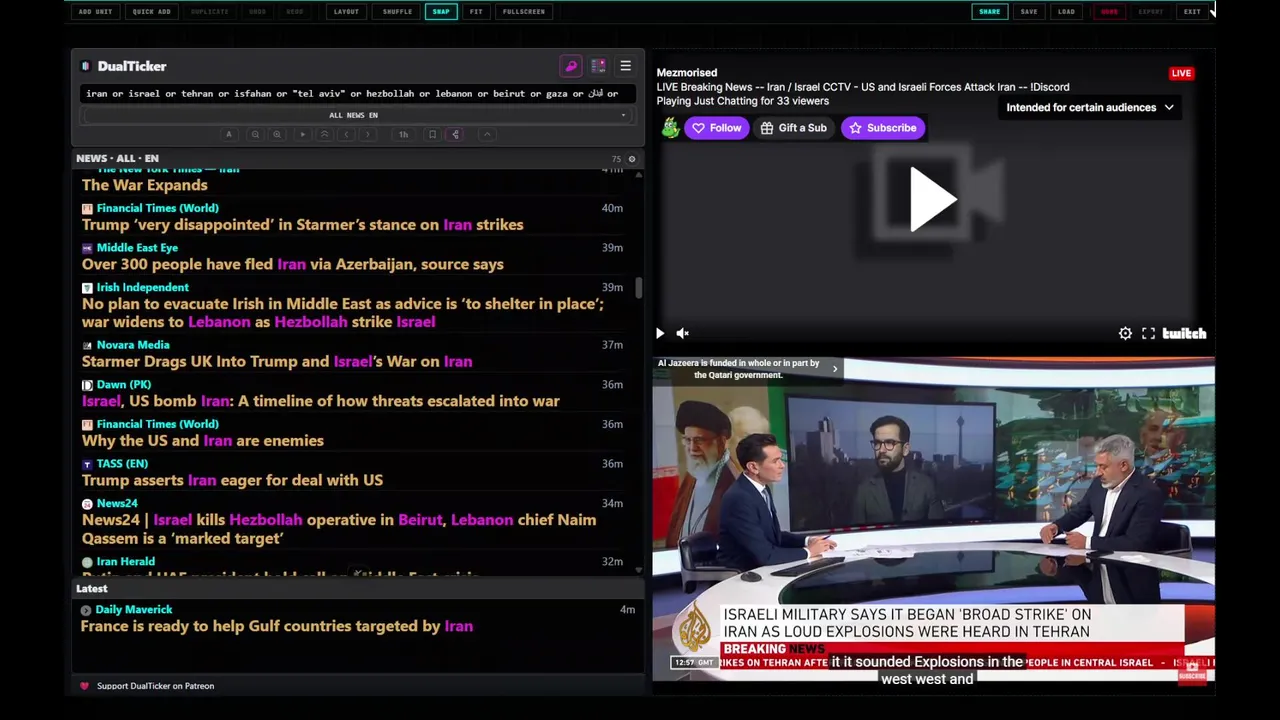This screenshot has width=1280, height=720.
Task: Click QUICK ADD in top bar
Action: point(151,11)
